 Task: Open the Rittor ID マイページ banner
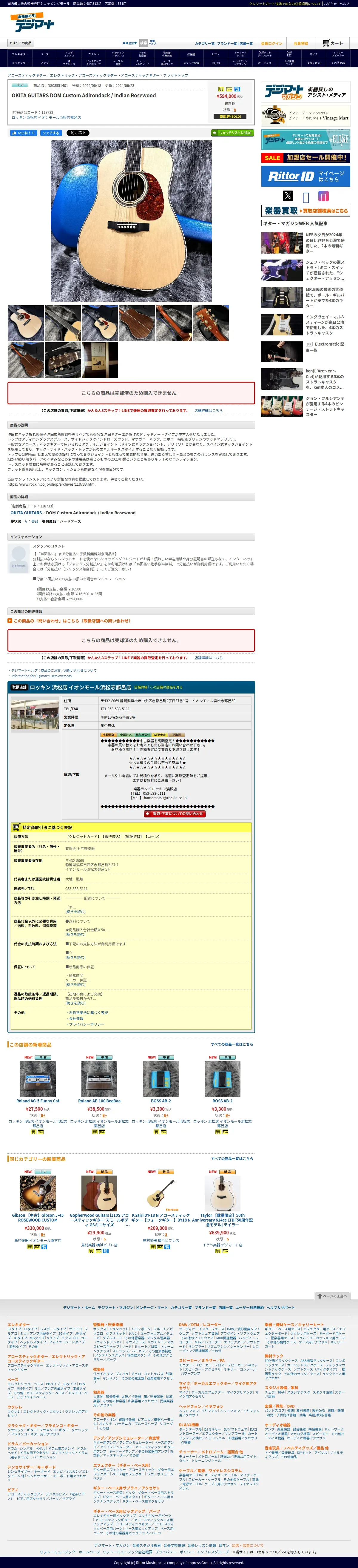[x=306, y=177]
